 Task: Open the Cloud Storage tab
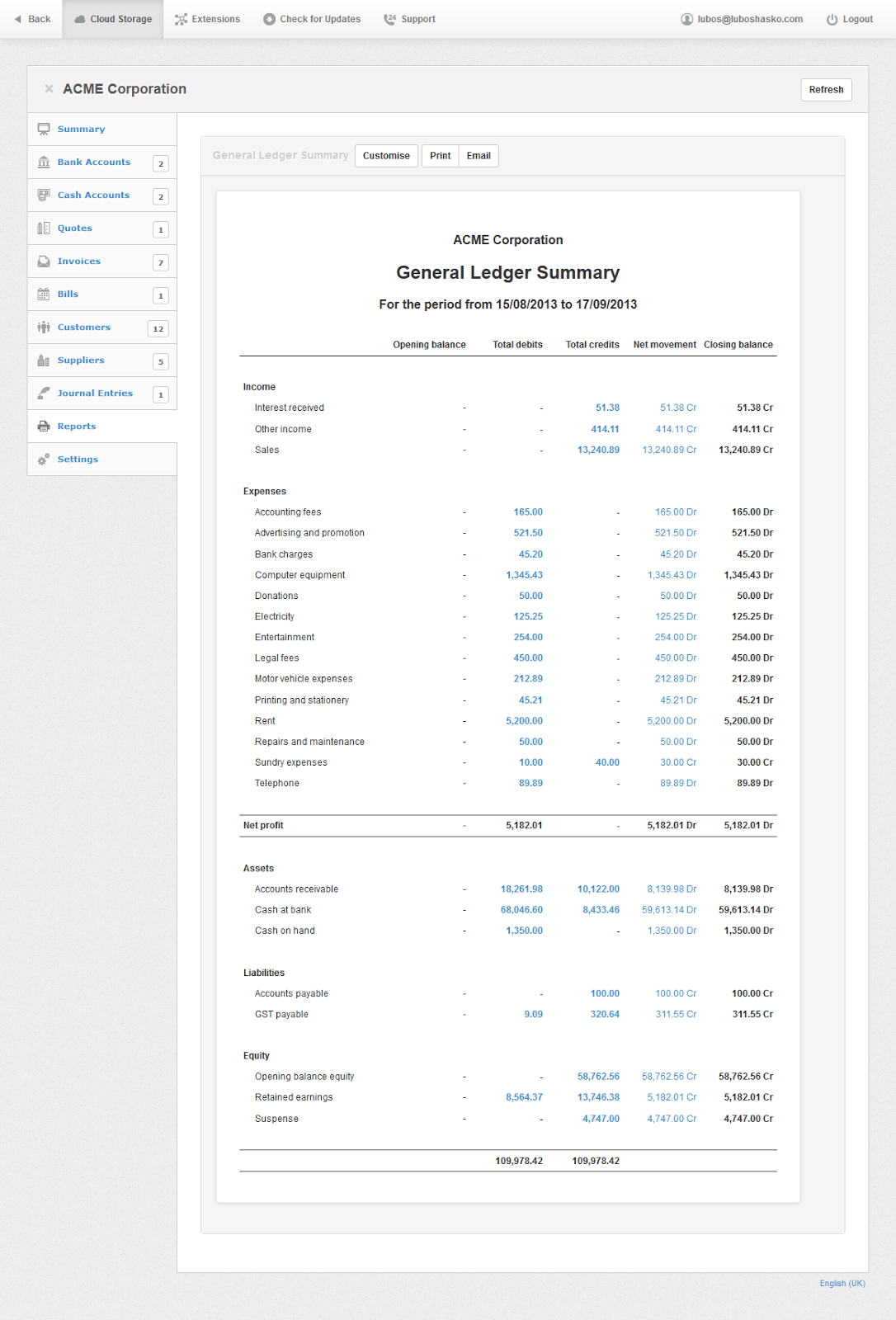[x=113, y=19]
